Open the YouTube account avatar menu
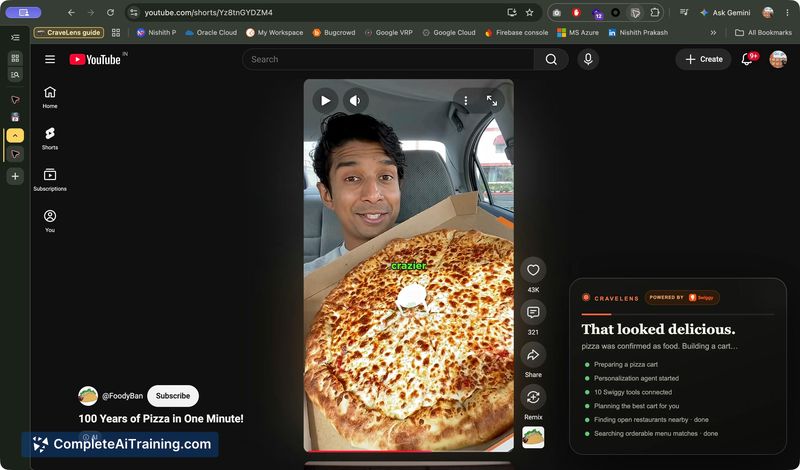 click(x=778, y=59)
